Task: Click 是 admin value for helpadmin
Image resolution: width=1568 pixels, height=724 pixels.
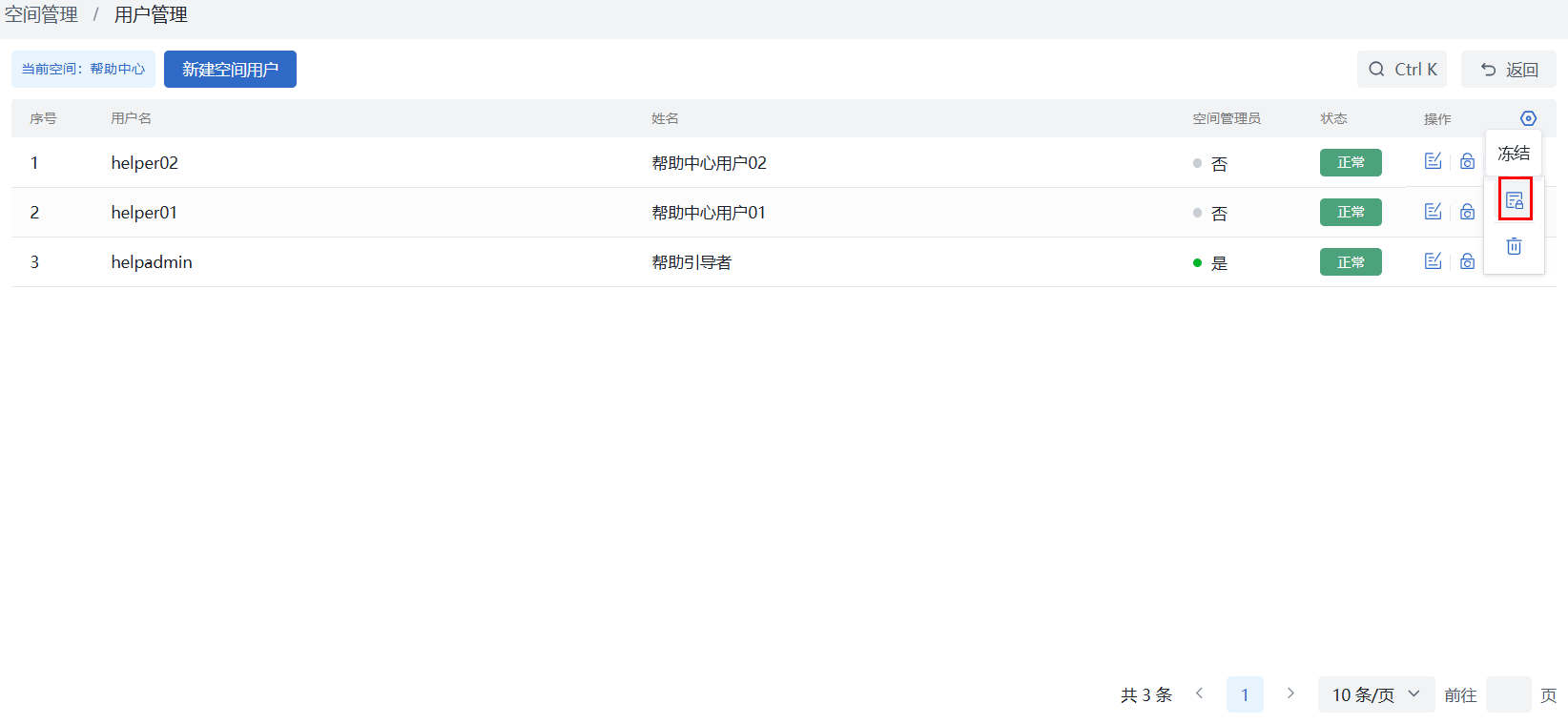Action: (1219, 263)
